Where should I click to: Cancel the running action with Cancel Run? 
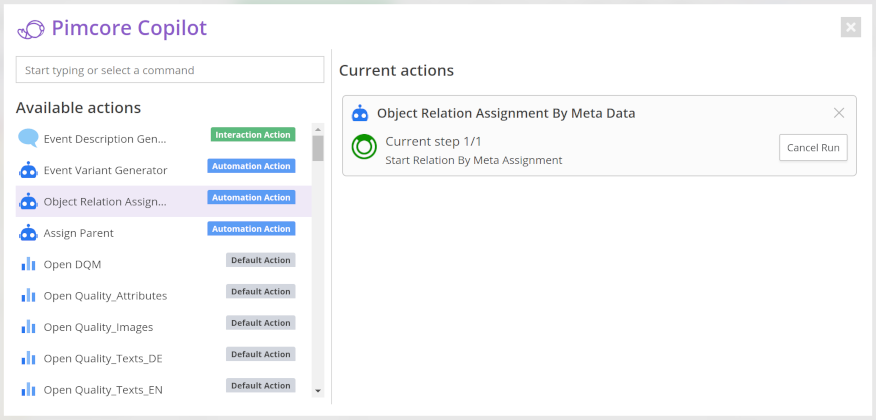[x=813, y=147]
